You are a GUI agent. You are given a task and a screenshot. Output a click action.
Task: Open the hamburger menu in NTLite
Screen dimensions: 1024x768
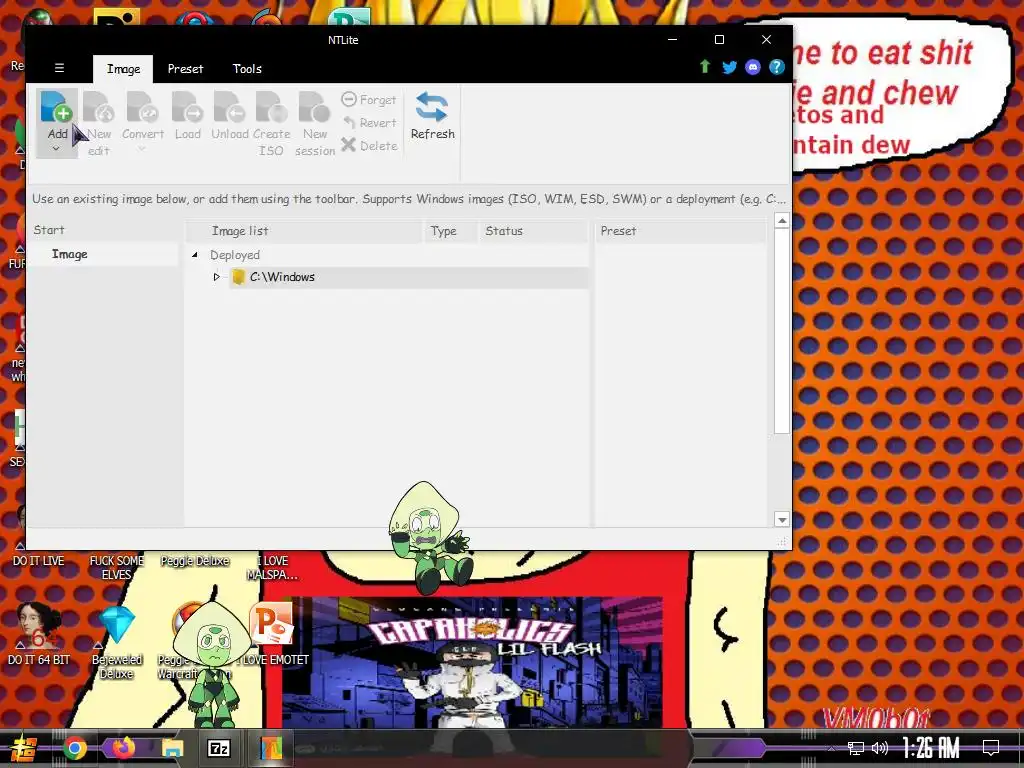point(59,68)
